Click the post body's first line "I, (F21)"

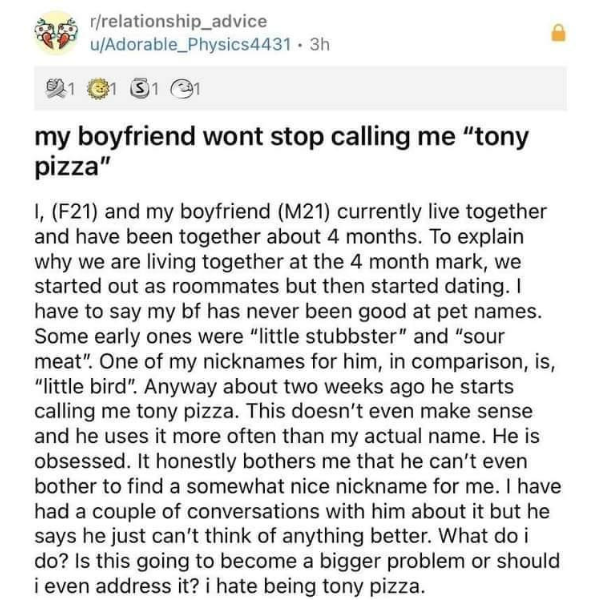point(291,212)
